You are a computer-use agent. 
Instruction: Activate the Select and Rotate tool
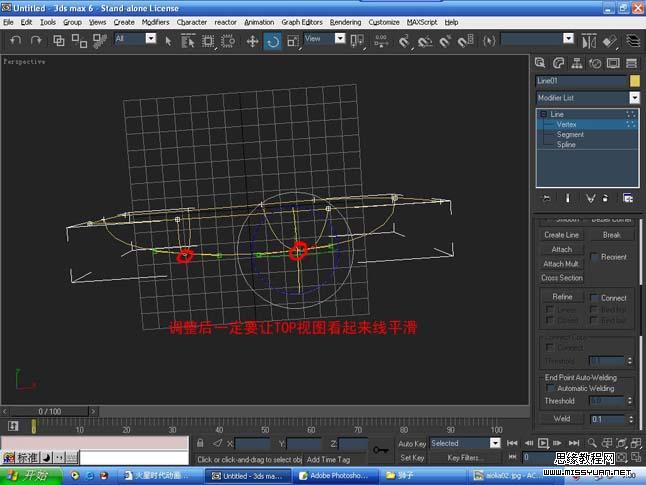[x=272, y=41]
